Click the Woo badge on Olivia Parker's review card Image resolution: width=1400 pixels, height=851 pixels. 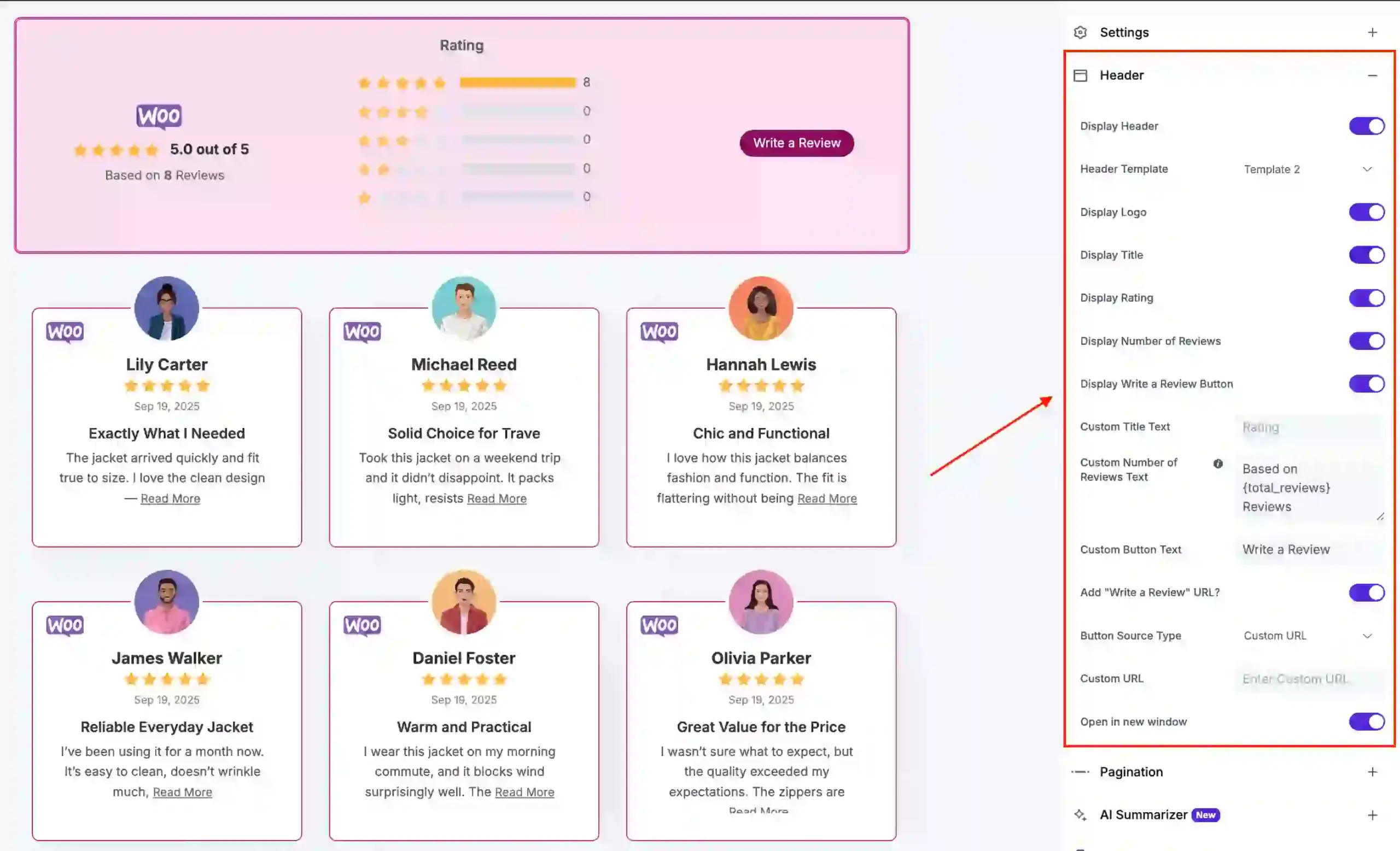point(659,625)
